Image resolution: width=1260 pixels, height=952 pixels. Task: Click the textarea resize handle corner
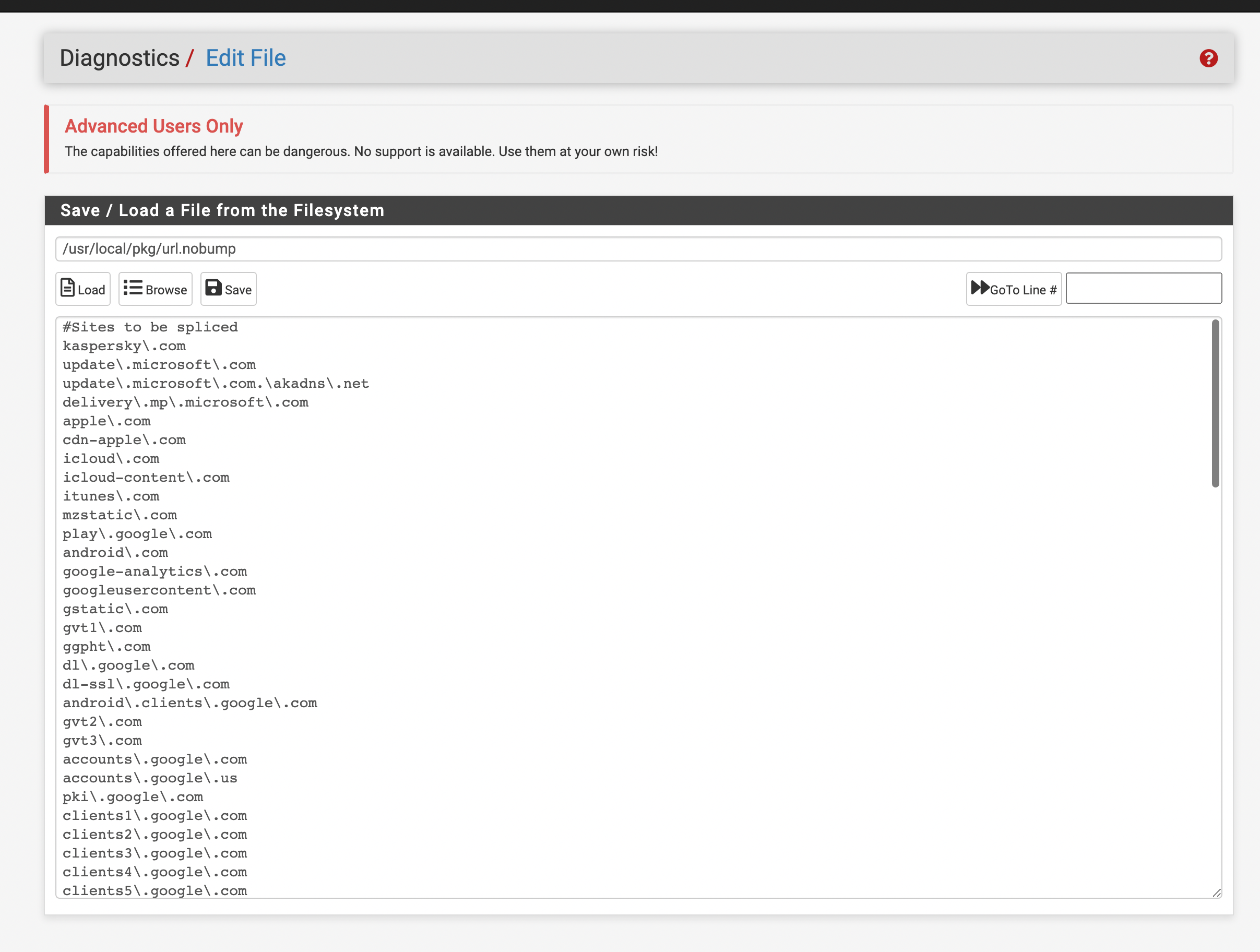1217,892
